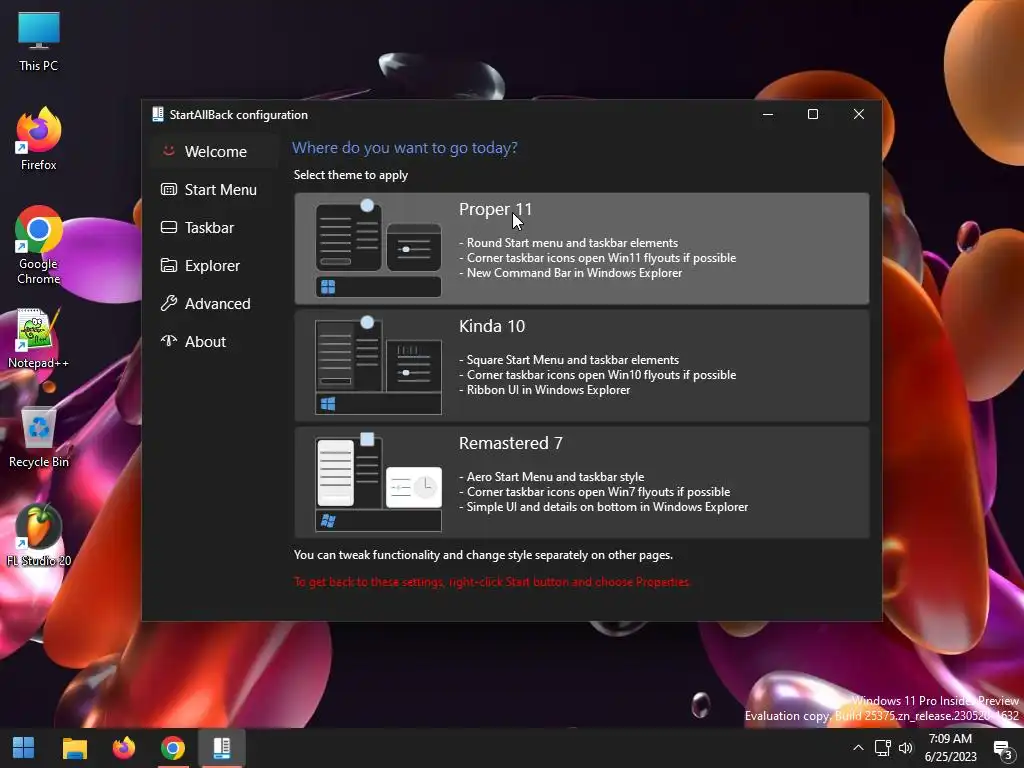1024x768 pixels.
Task: Click the Welcome smiley icon
Action: (168, 151)
